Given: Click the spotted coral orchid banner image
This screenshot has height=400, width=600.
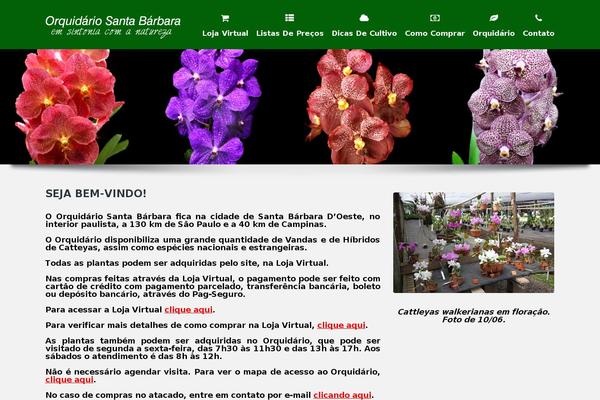Looking at the screenshot, I should pos(360,107).
